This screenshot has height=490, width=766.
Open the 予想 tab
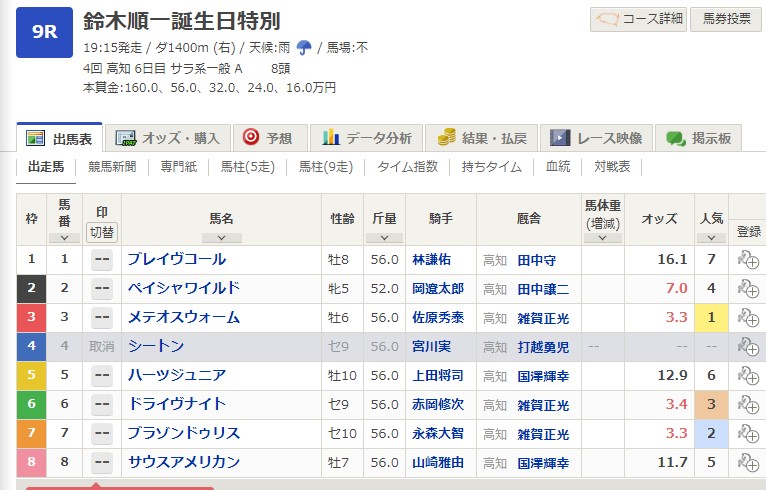[x=270, y=138]
